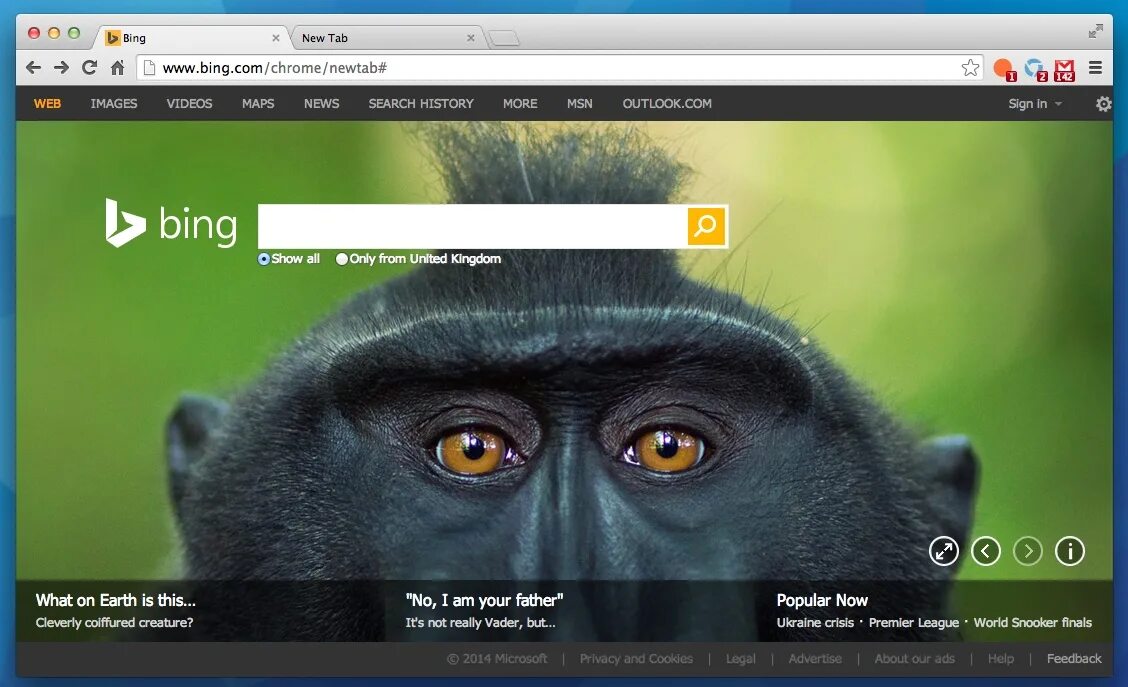Click into the Bing search box
Viewport: 1128px width, 687px height.
pos(473,226)
